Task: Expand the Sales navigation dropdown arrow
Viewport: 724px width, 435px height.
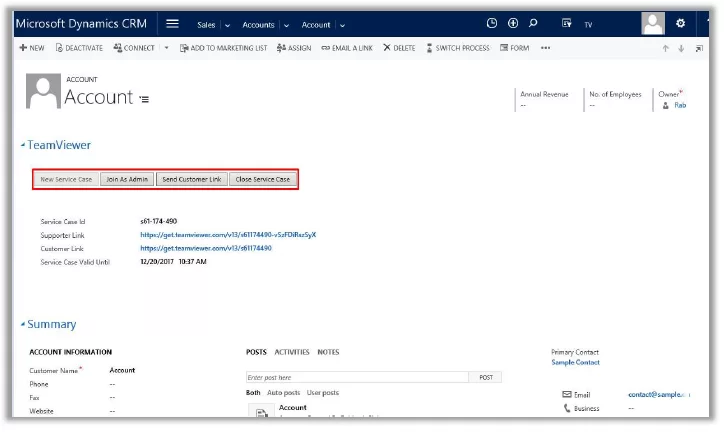Action: 227,25
